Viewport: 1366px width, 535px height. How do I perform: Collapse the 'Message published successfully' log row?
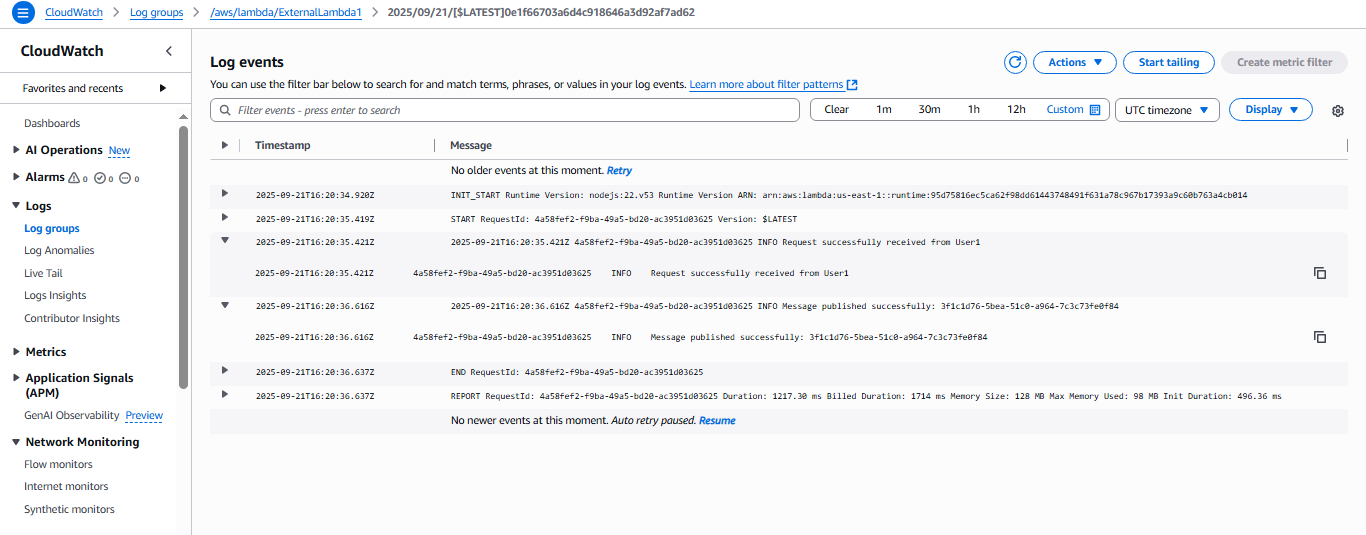pyautogui.click(x=224, y=305)
